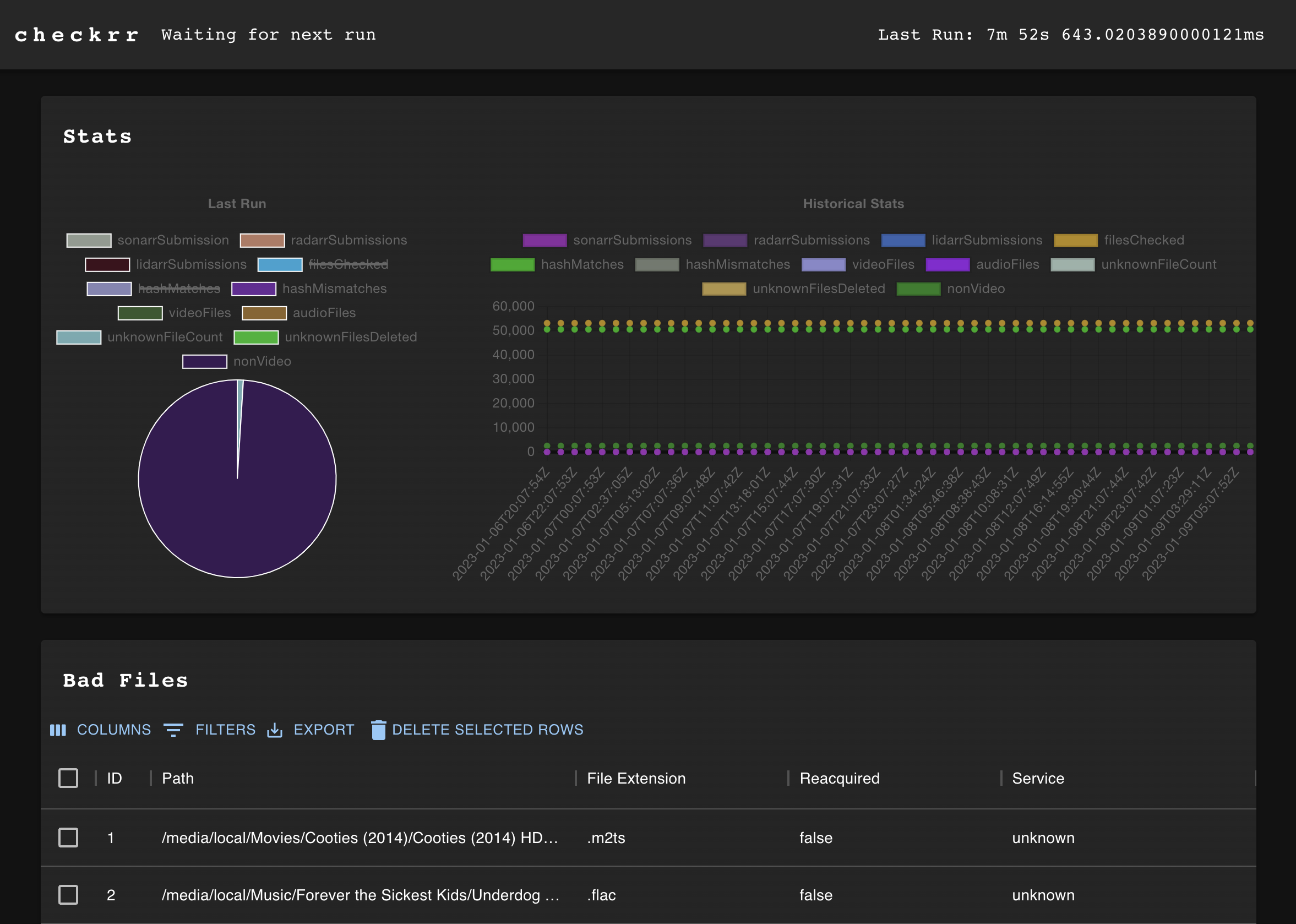The image size is (1296, 924).
Task: Sort by the ID column header
Action: pyautogui.click(x=115, y=778)
